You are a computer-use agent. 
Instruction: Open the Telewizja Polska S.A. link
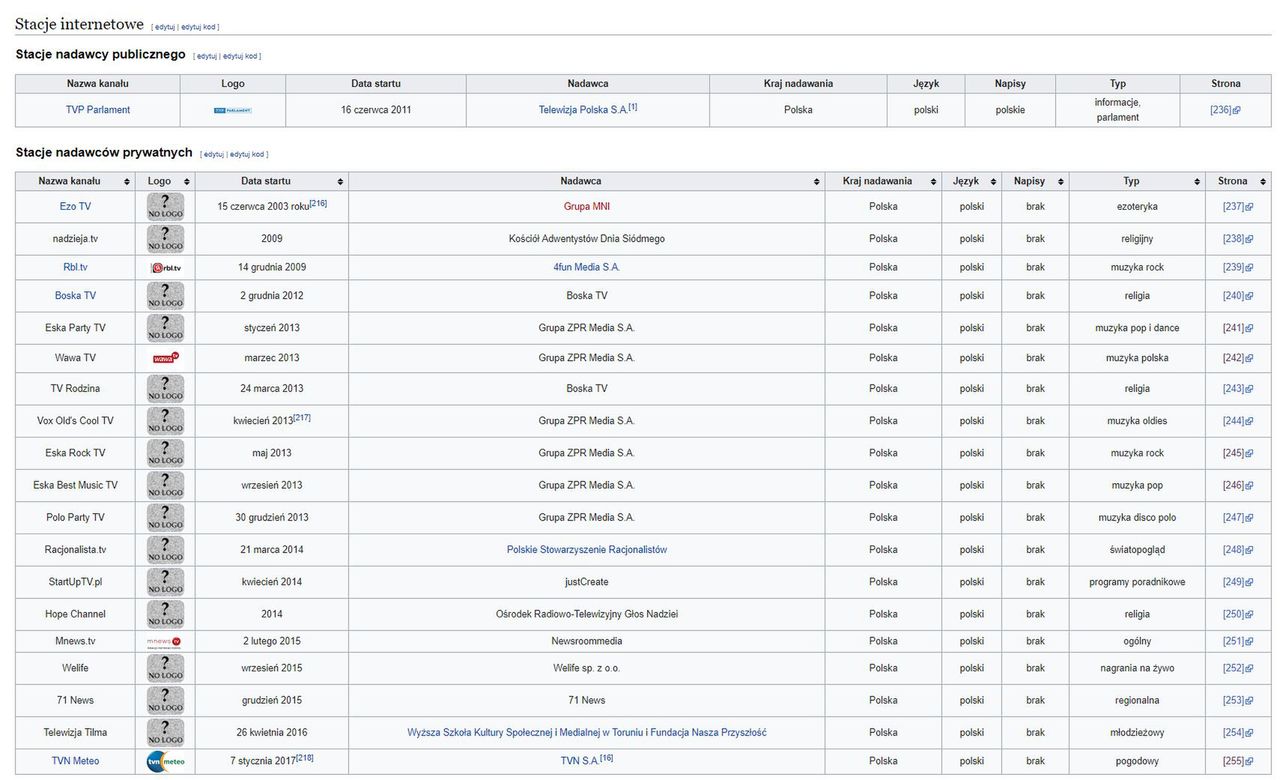click(x=583, y=110)
